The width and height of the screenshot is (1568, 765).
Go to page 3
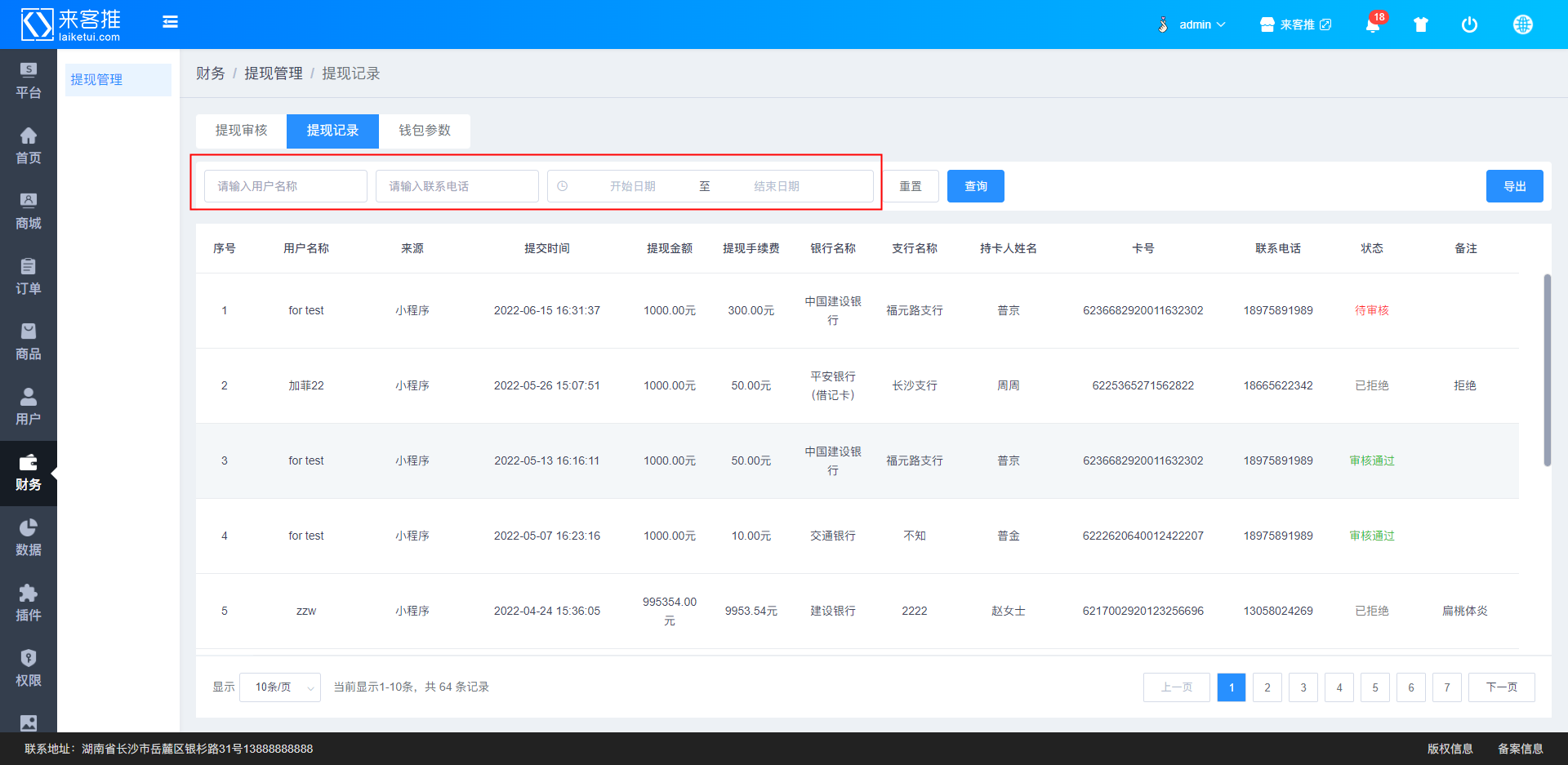pos(1303,687)
